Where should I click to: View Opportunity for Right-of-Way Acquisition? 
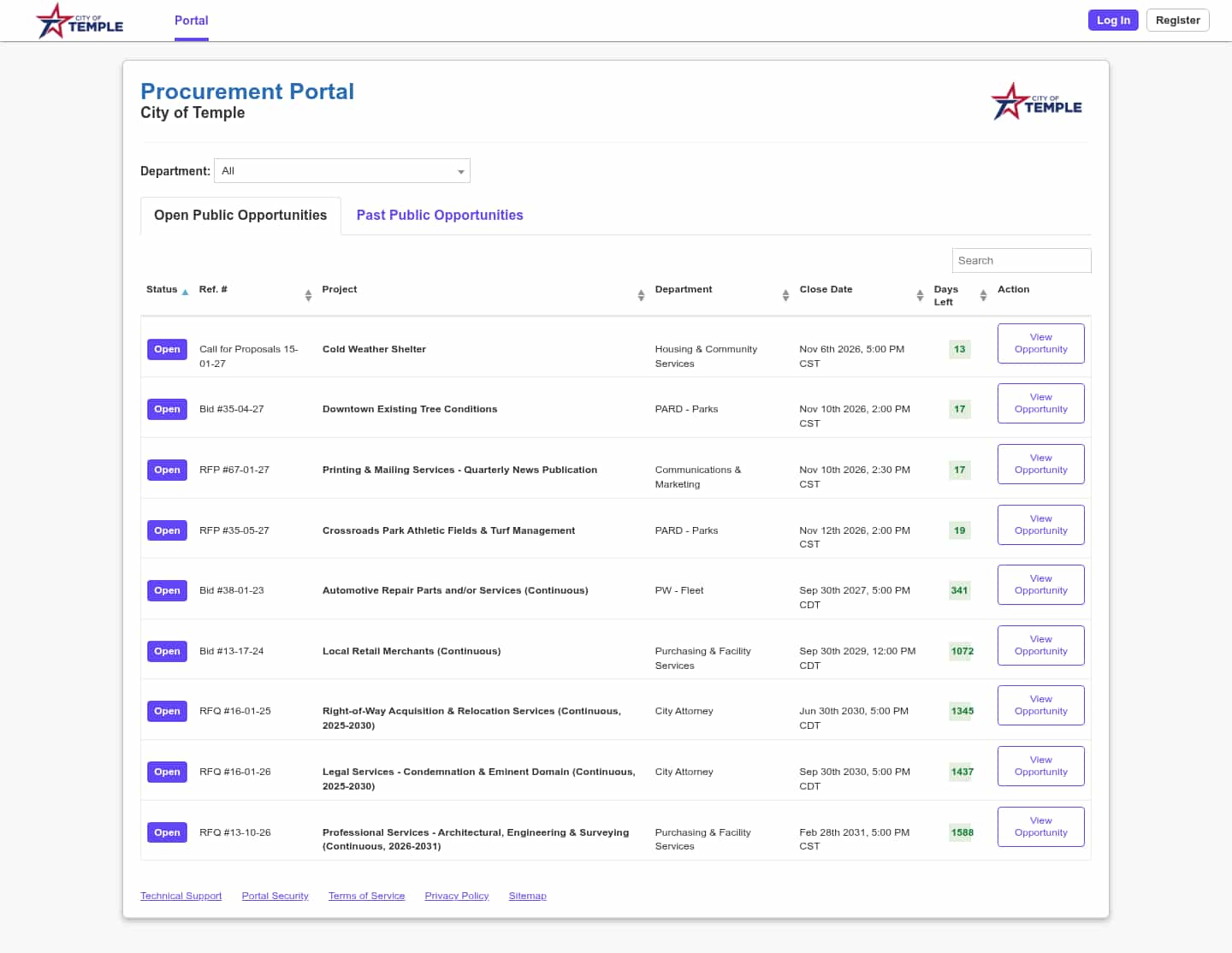(1041, 705)
